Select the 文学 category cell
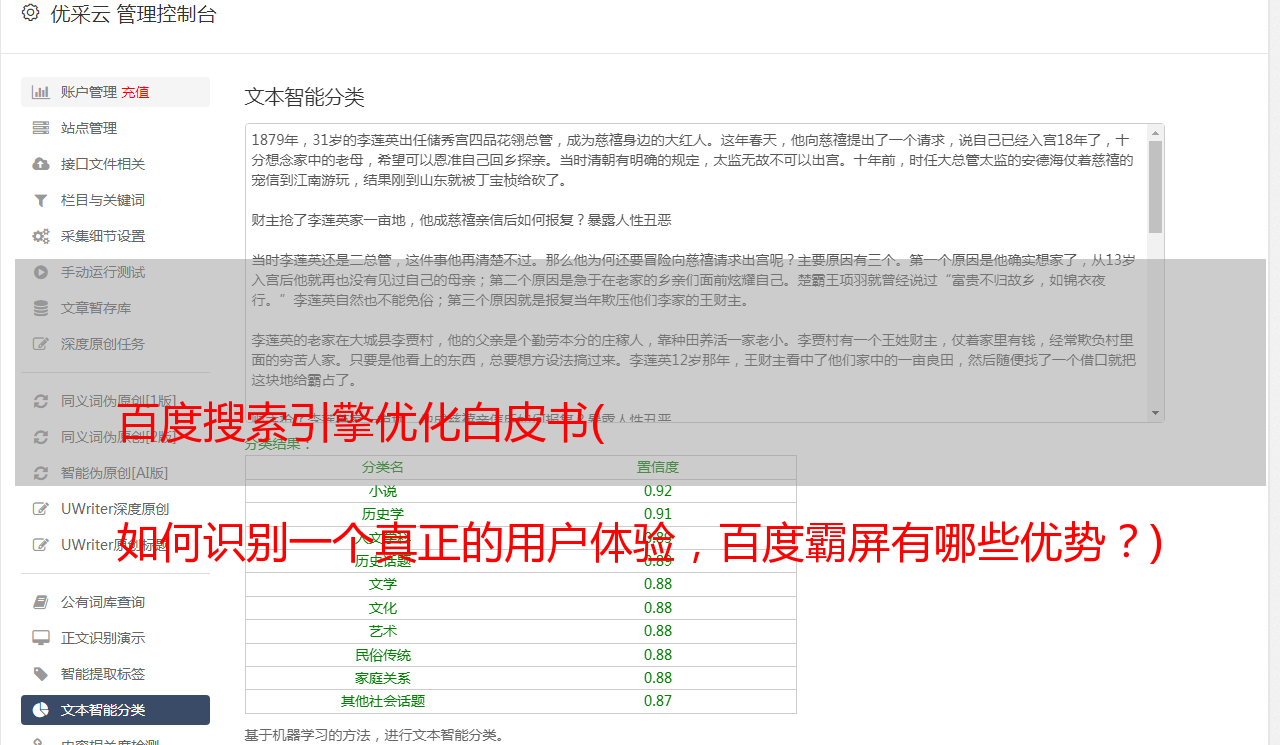1280x745 pixels. (x=383, y=584)
